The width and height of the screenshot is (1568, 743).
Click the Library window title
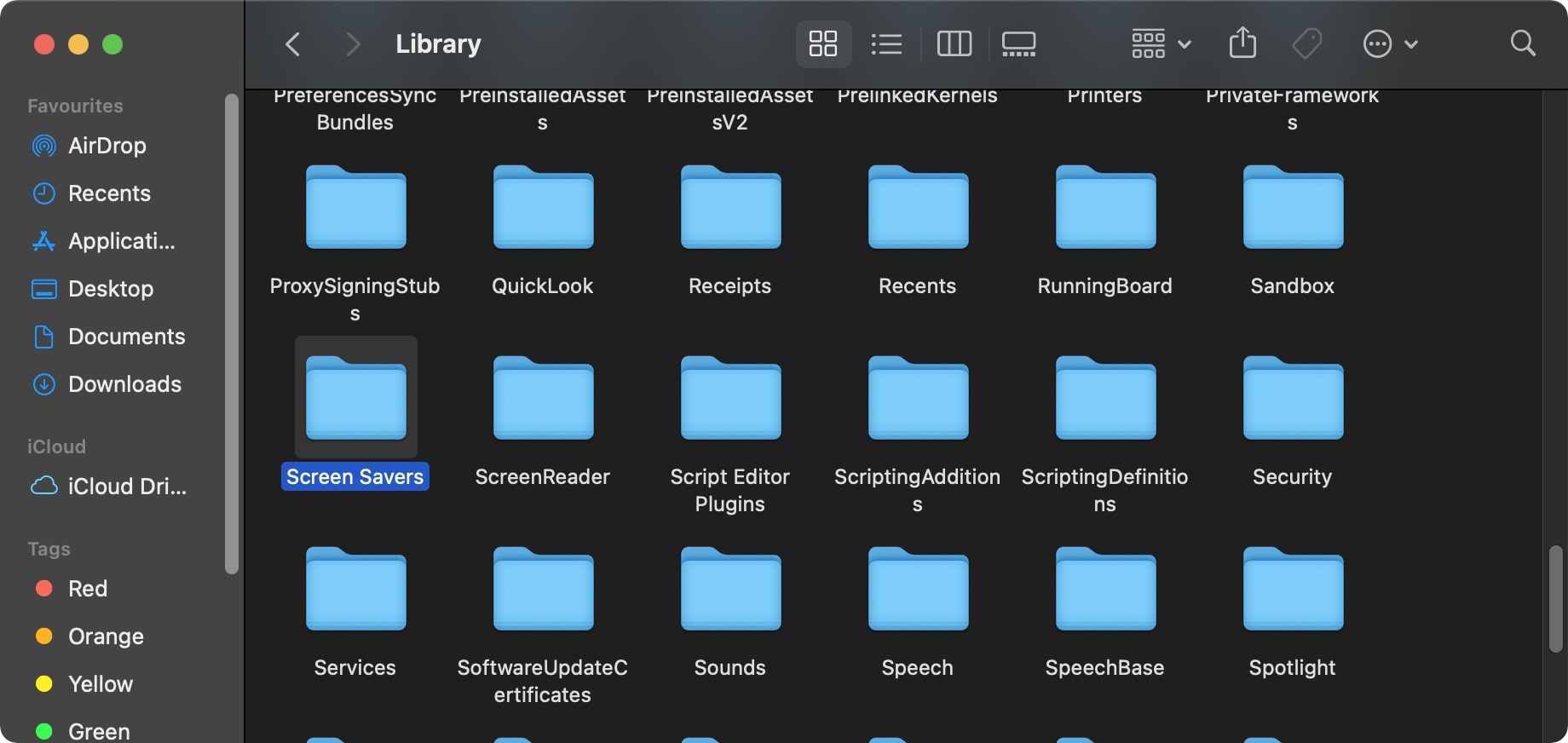click(x=438, y=43)
